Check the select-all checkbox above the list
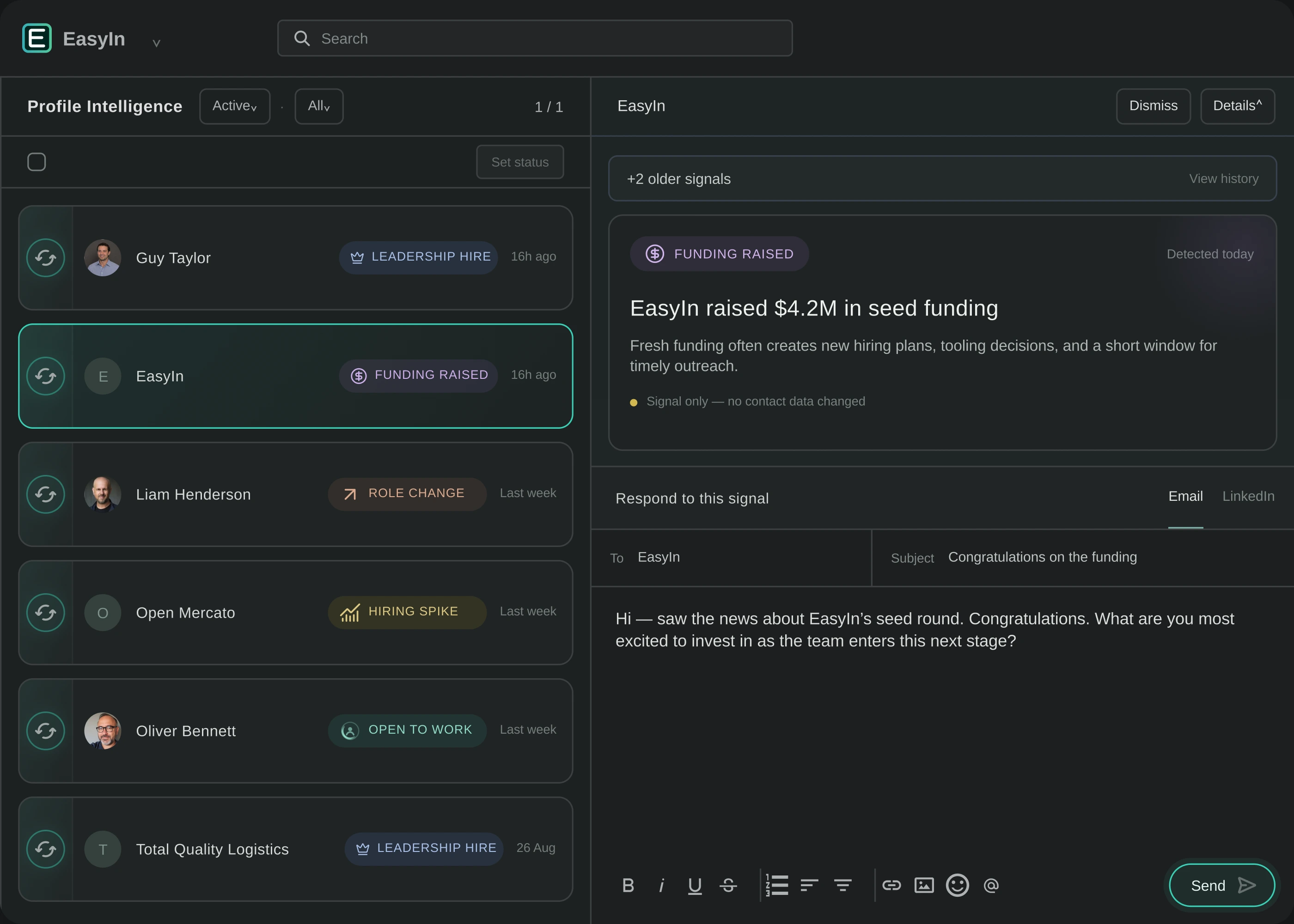The image size is (1294, 924). point(37,162)
